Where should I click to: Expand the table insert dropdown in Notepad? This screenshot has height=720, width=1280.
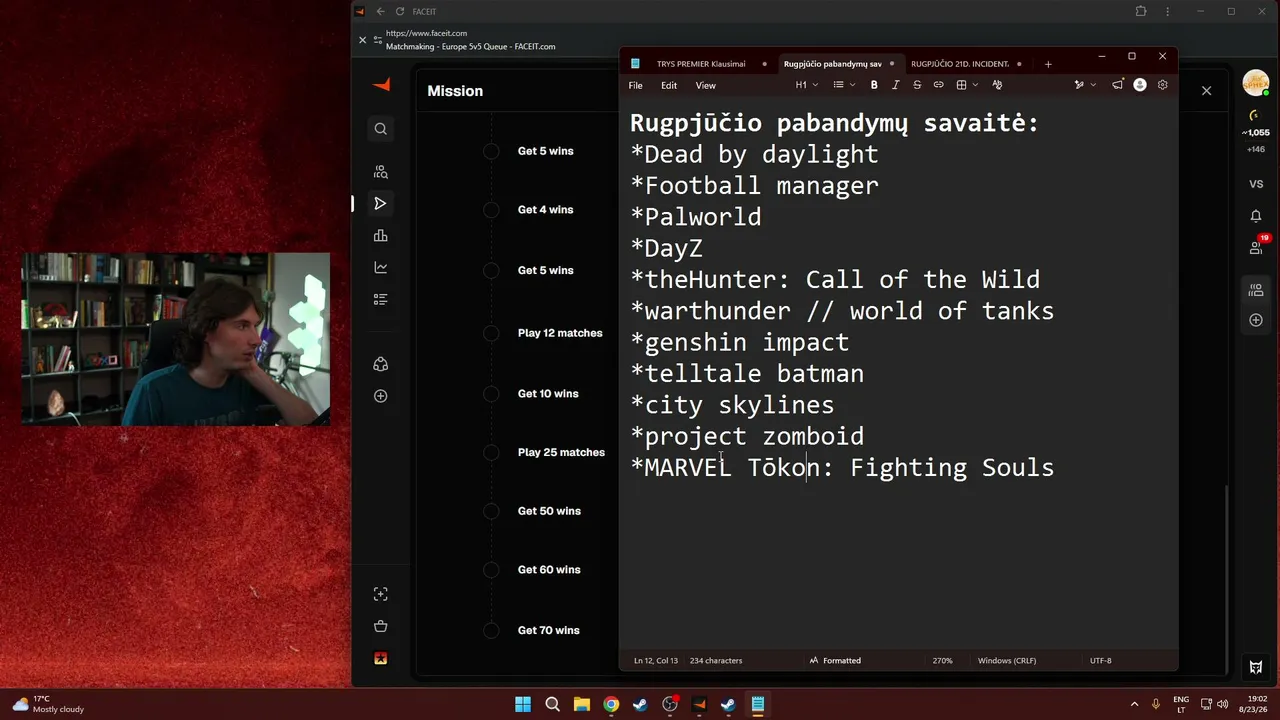click(966, 85)
